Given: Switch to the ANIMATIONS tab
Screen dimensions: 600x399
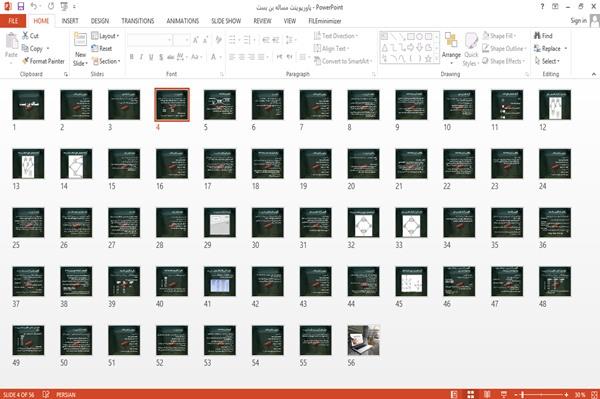Looking at the screenshot, I should click(x=183, y=21).
